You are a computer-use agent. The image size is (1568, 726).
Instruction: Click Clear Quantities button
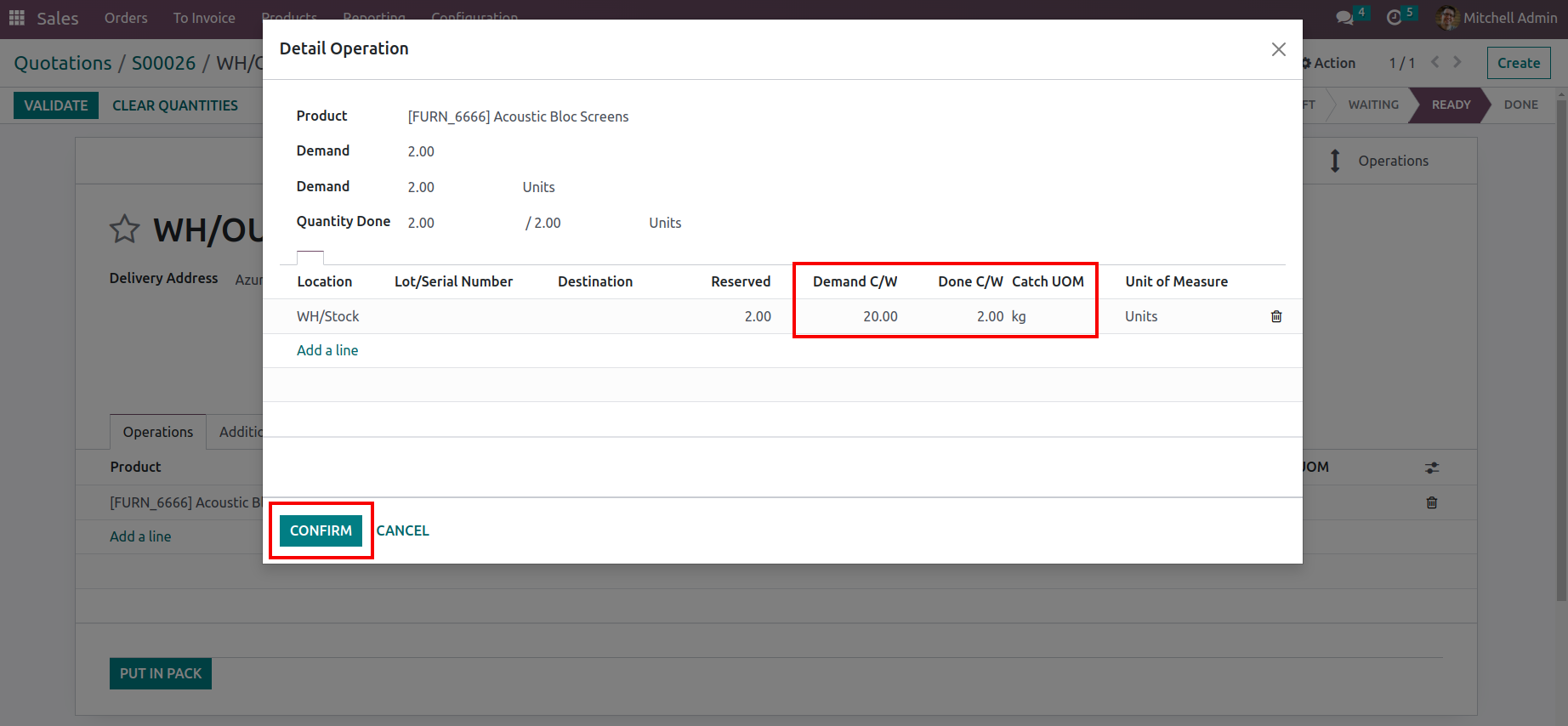(x=175, y=105)
